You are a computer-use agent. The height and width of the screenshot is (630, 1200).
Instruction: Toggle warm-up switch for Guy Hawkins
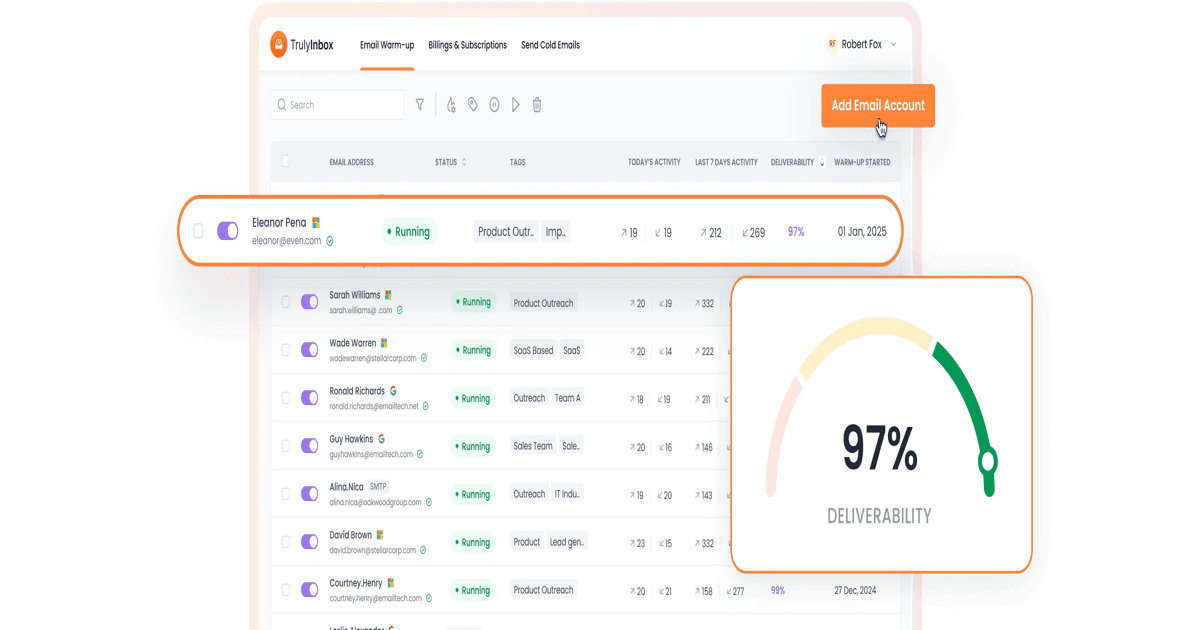[x=309, y=446]
